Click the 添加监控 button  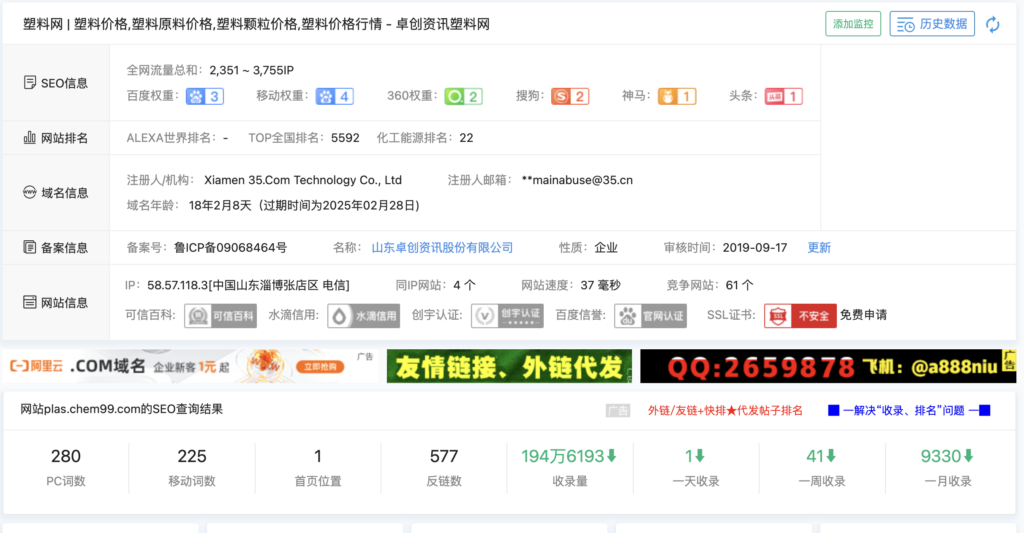coord(853,24)
